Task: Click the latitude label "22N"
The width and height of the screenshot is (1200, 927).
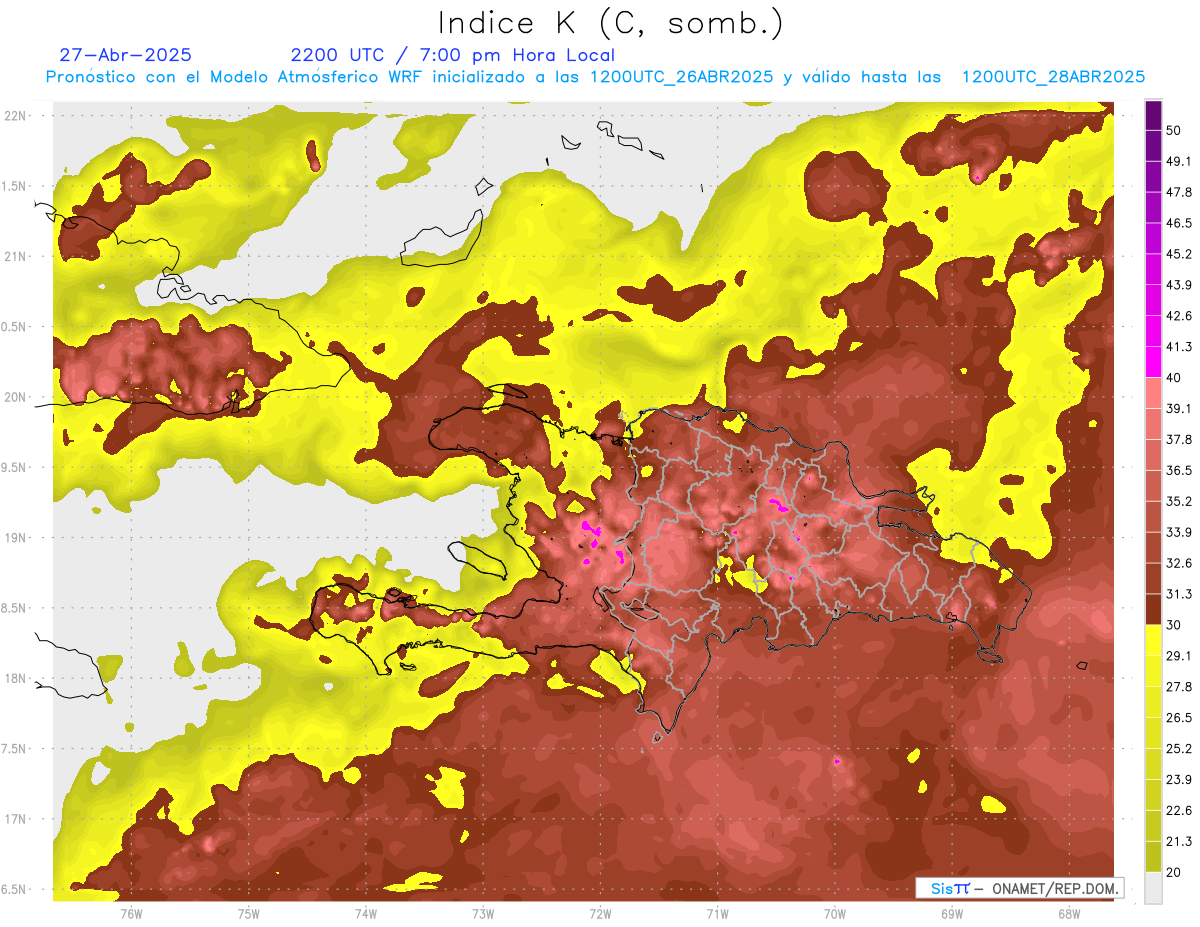Action: [16, 116]
